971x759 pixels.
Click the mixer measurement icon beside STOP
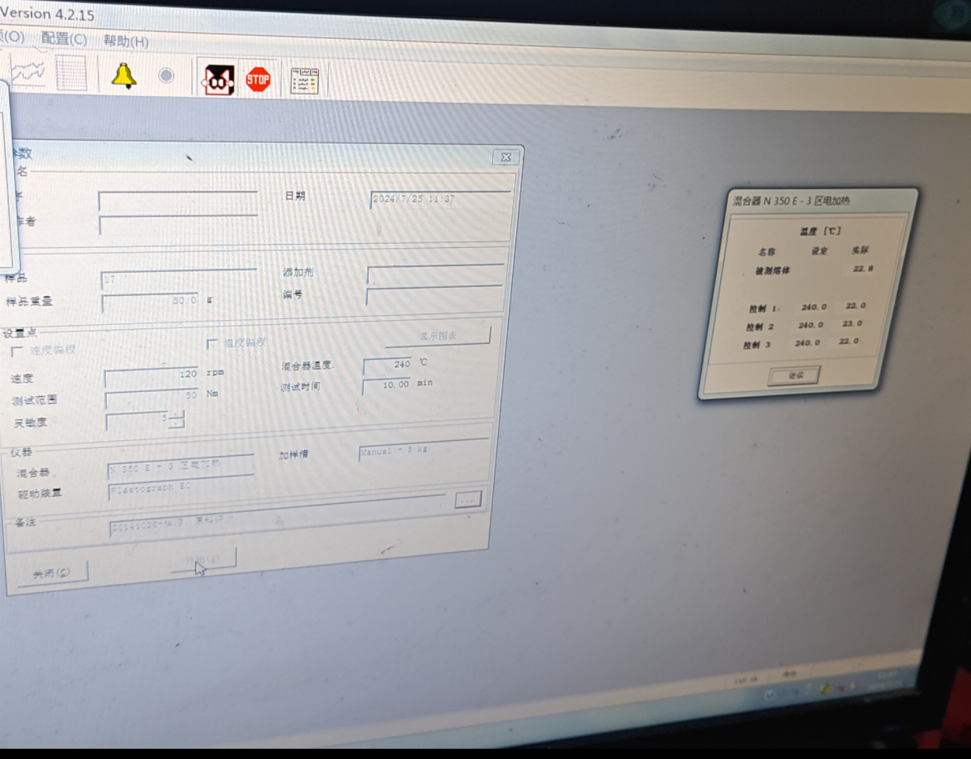218,79
